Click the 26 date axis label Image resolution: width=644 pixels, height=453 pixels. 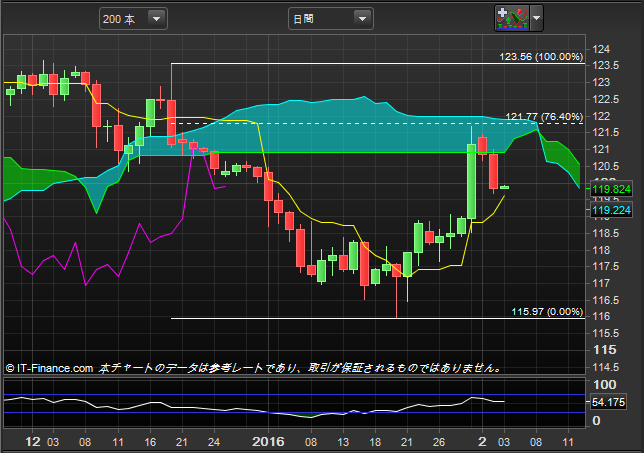tap(439, 442)
